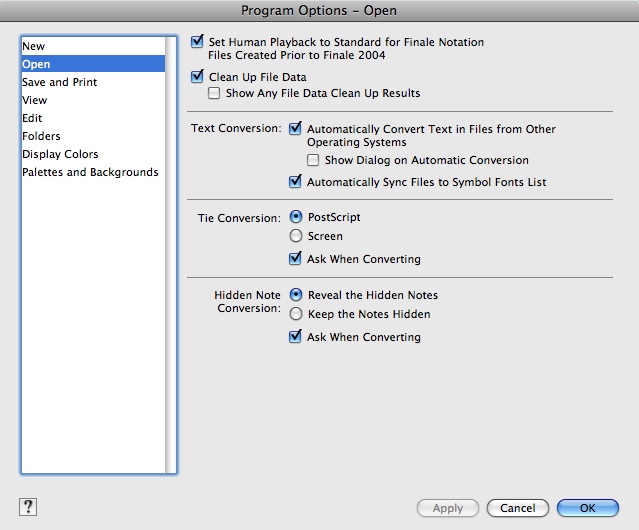639x530 pixels.
Task: Select the Screen tie conversion radio button
Action: [x=296, y=235]
